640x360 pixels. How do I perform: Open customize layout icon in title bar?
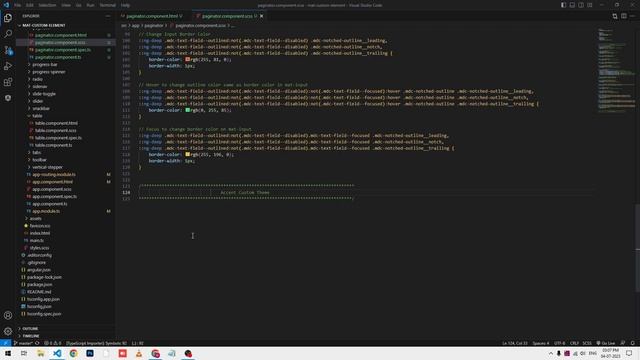[590, 5]
